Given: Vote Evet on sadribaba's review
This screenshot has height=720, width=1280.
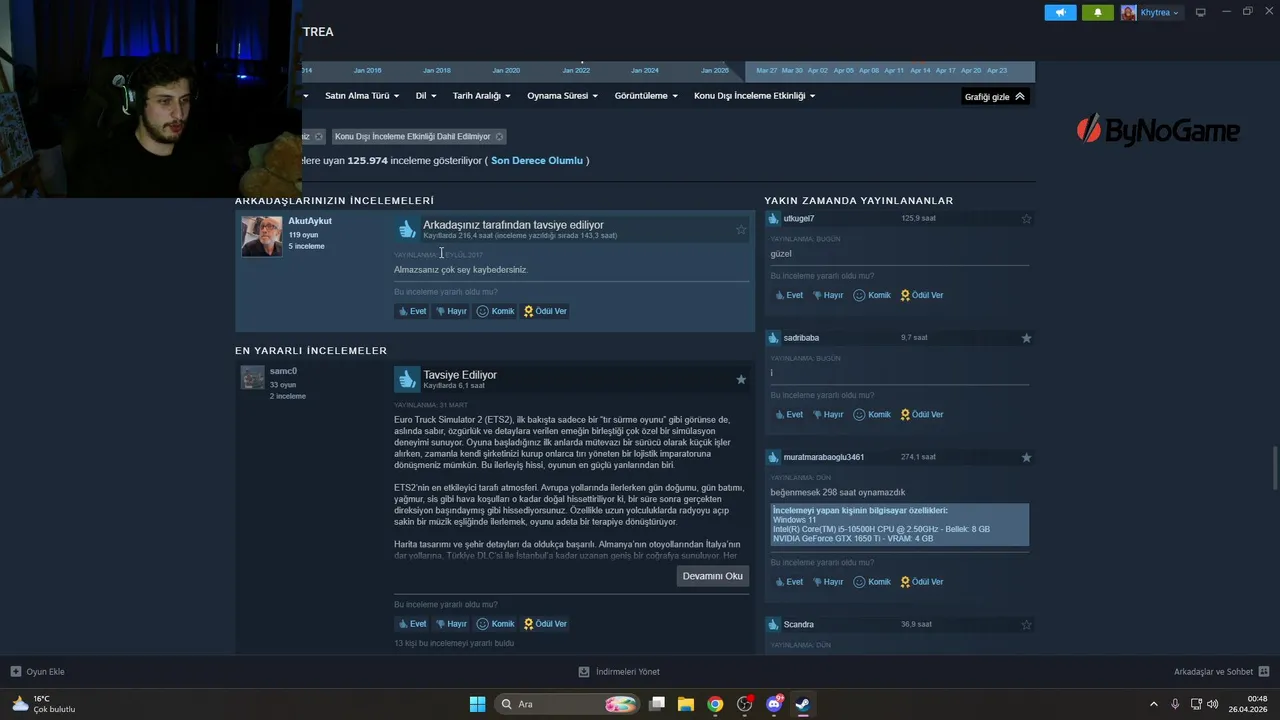Looking at the screenshot, I should pos(789,414).
